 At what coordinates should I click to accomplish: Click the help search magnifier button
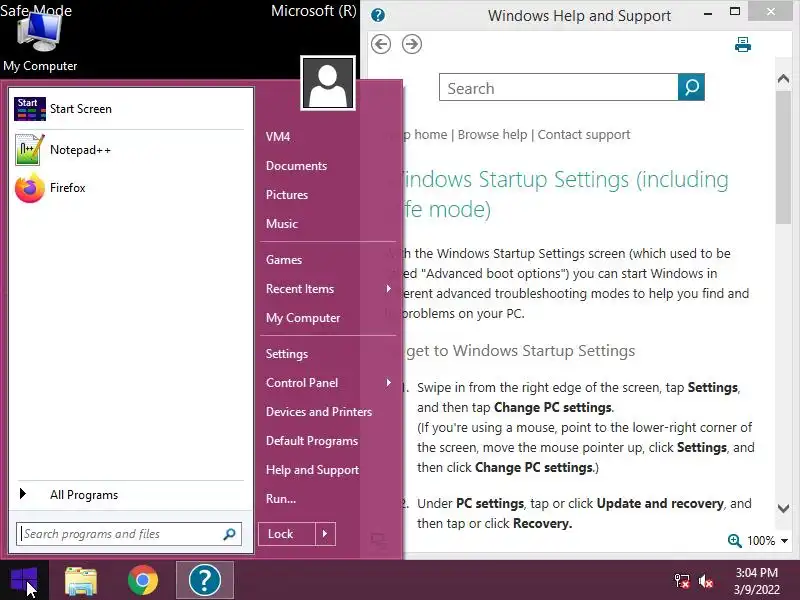[x=691, y=87]
